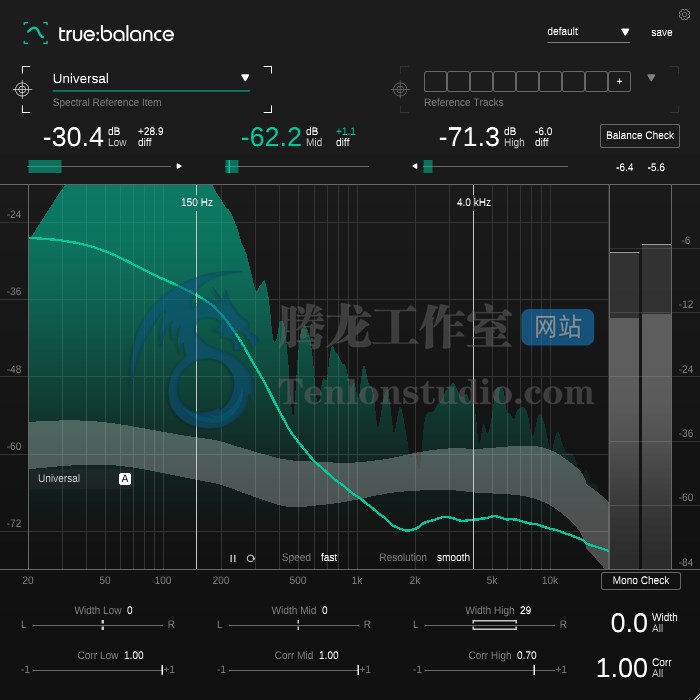
Task: Click the -6.4 left peak level readout
Action: [x=624, y=167]
